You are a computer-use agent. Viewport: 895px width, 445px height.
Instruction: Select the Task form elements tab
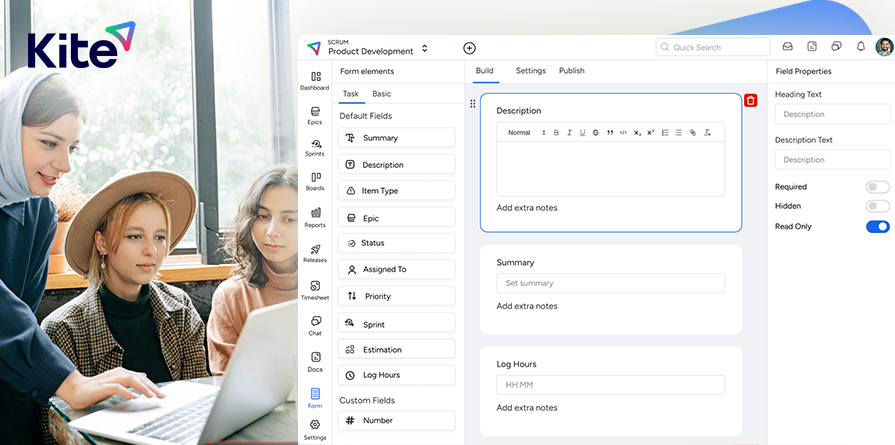coord(351,94)
